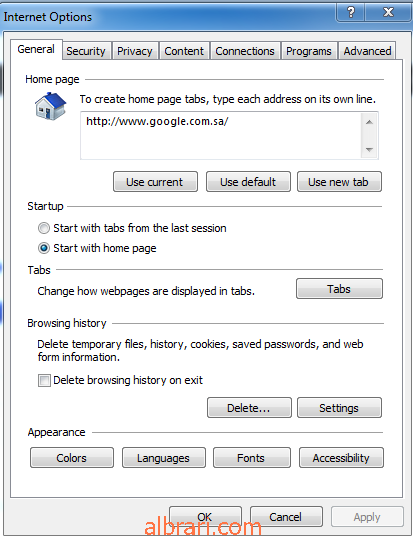Confirm the dialog with the OK button

tap(205, 517)
